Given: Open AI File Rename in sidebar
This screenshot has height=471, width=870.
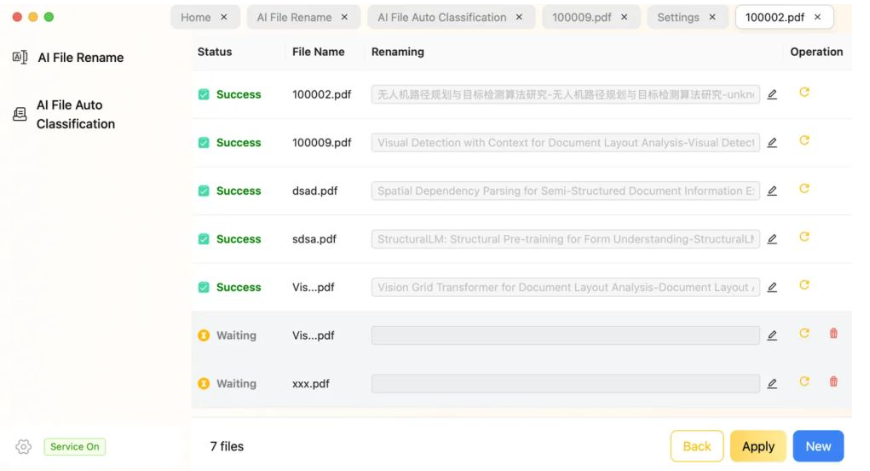Looking at the screenshot, I should (x=80, y=58).
